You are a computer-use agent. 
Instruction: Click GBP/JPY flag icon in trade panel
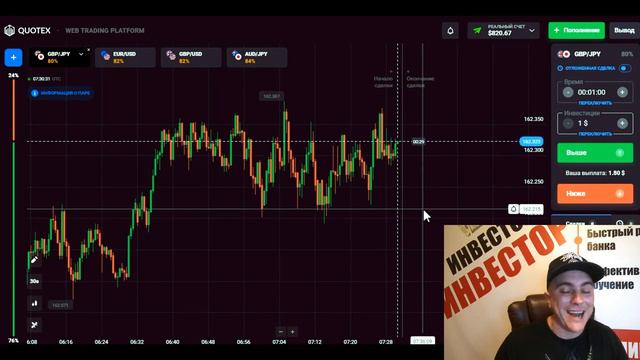pos(564,54)
